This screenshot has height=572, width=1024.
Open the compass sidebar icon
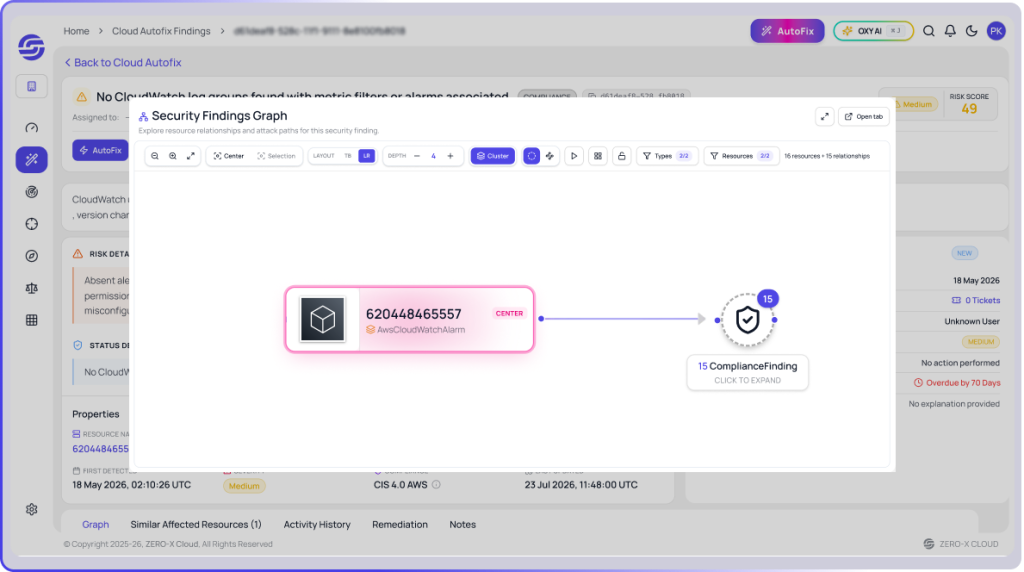click(x=31, y=256)
